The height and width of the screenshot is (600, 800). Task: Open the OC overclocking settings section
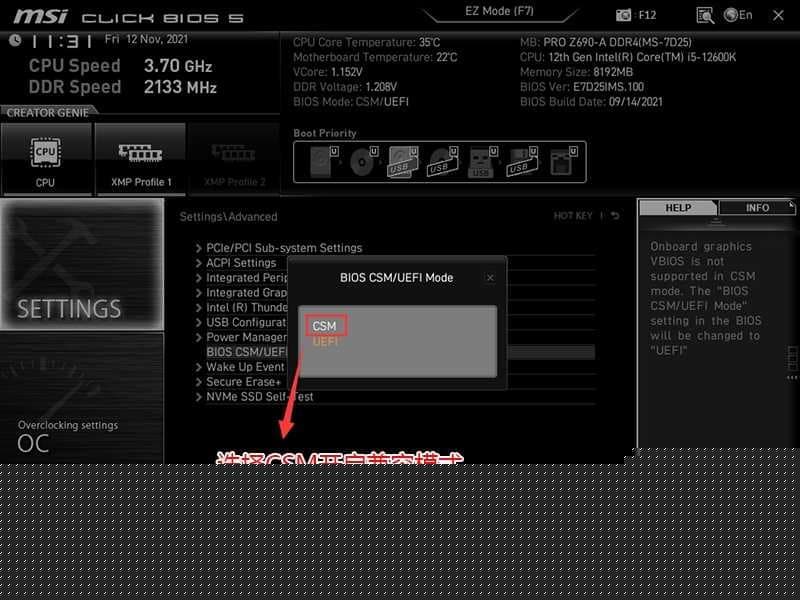(x=82, y=398)
